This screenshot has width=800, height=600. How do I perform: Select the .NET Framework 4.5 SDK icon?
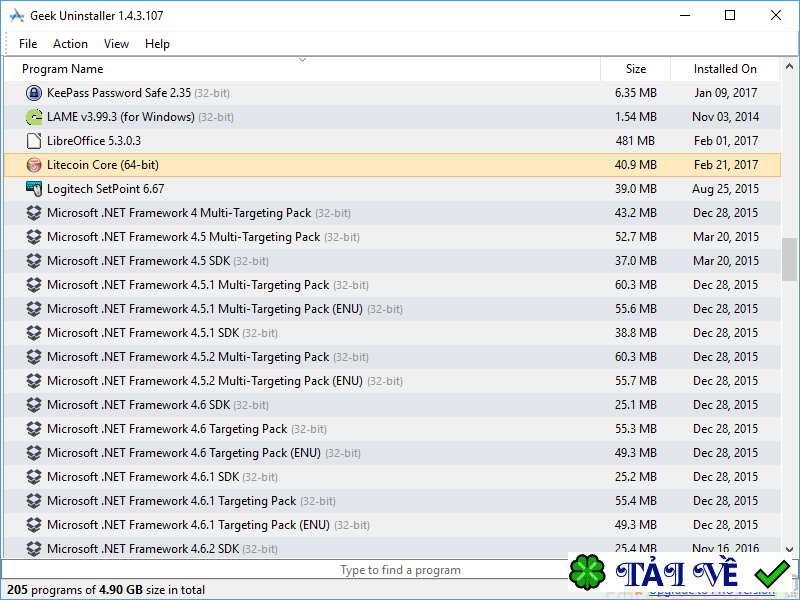click(34, 260)
